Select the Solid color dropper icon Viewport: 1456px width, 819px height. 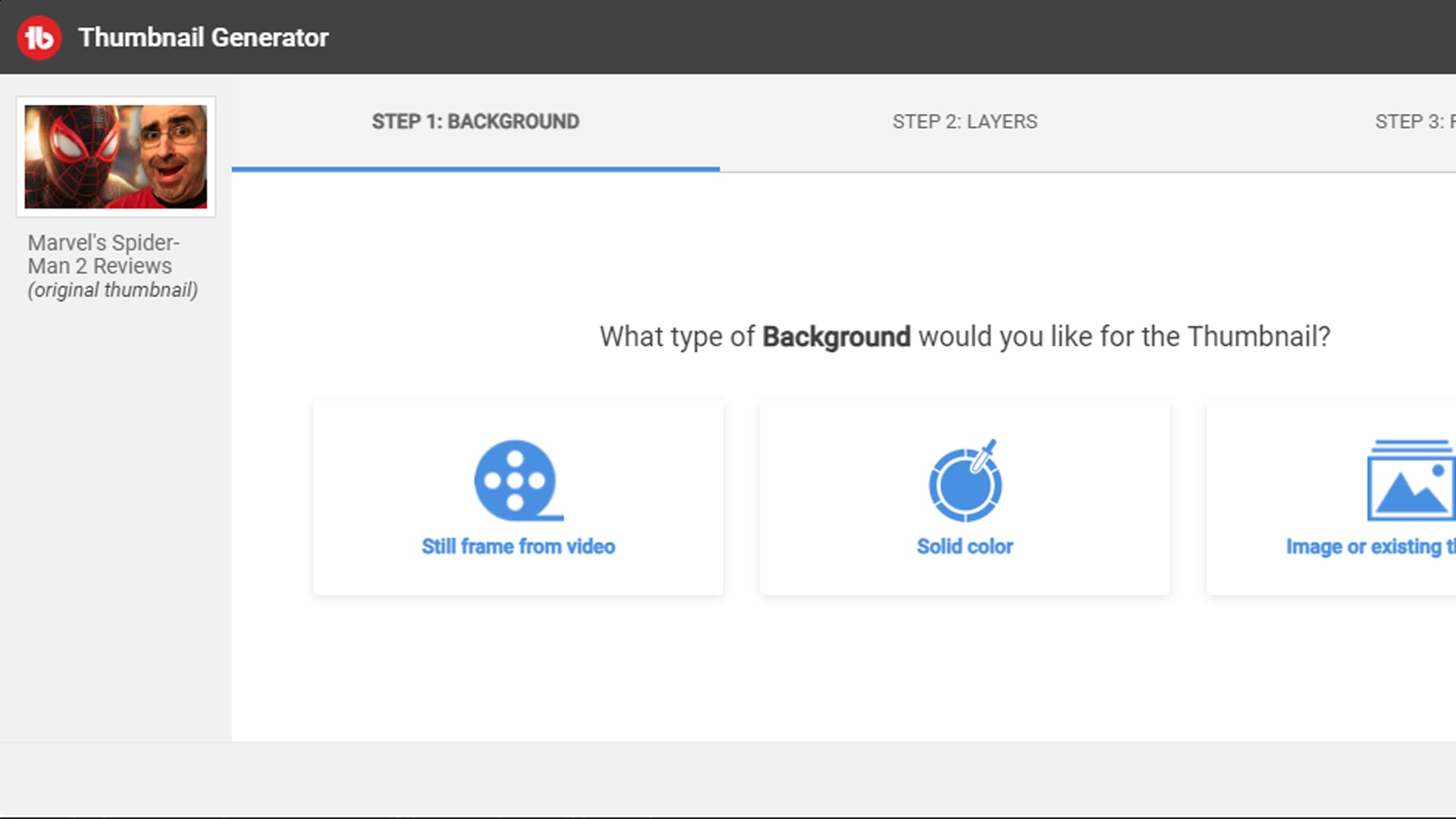[x=965, y=481]
